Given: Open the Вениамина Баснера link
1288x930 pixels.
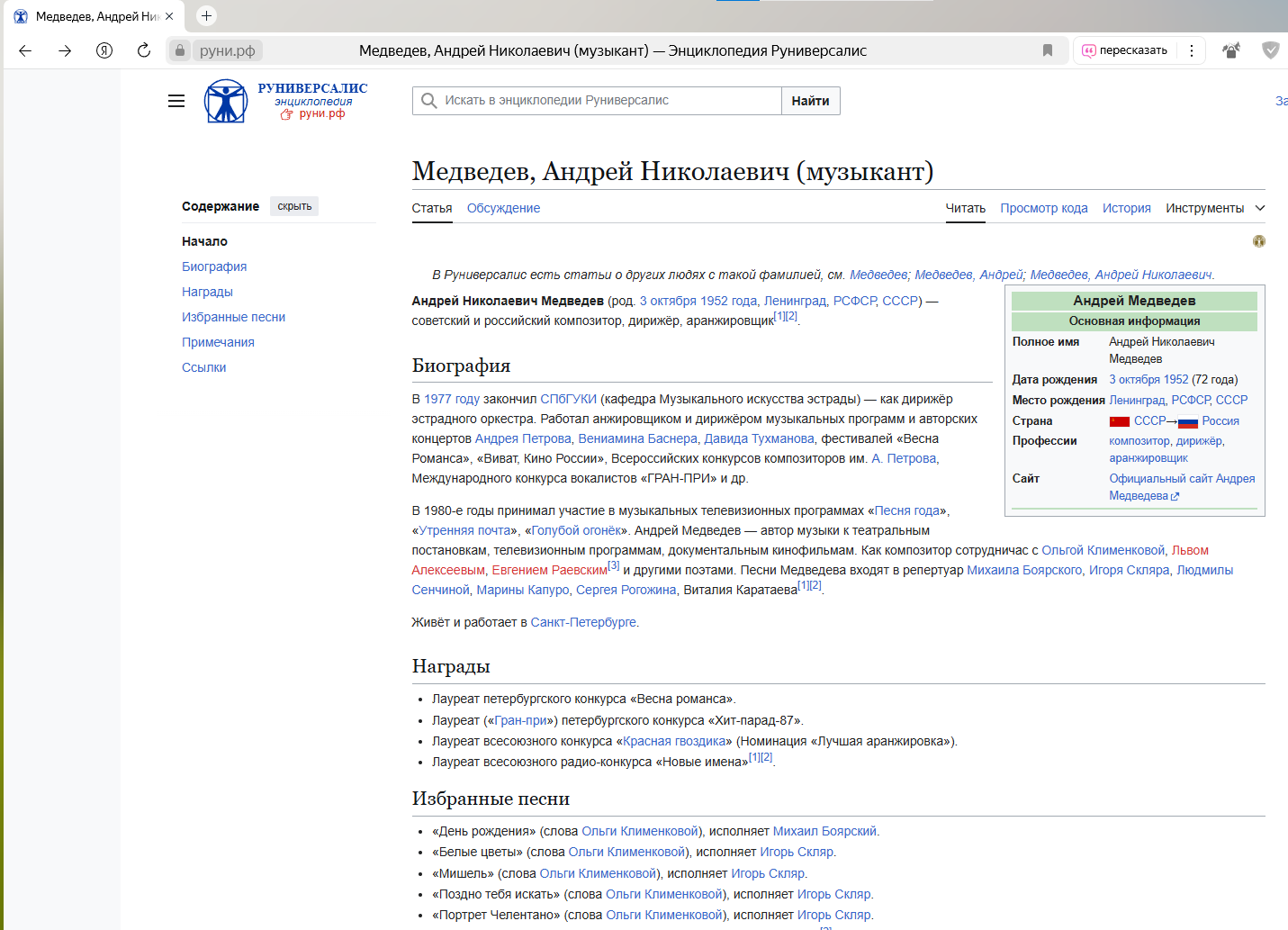Looking at the screenshot, I should [x=637, y=438].
